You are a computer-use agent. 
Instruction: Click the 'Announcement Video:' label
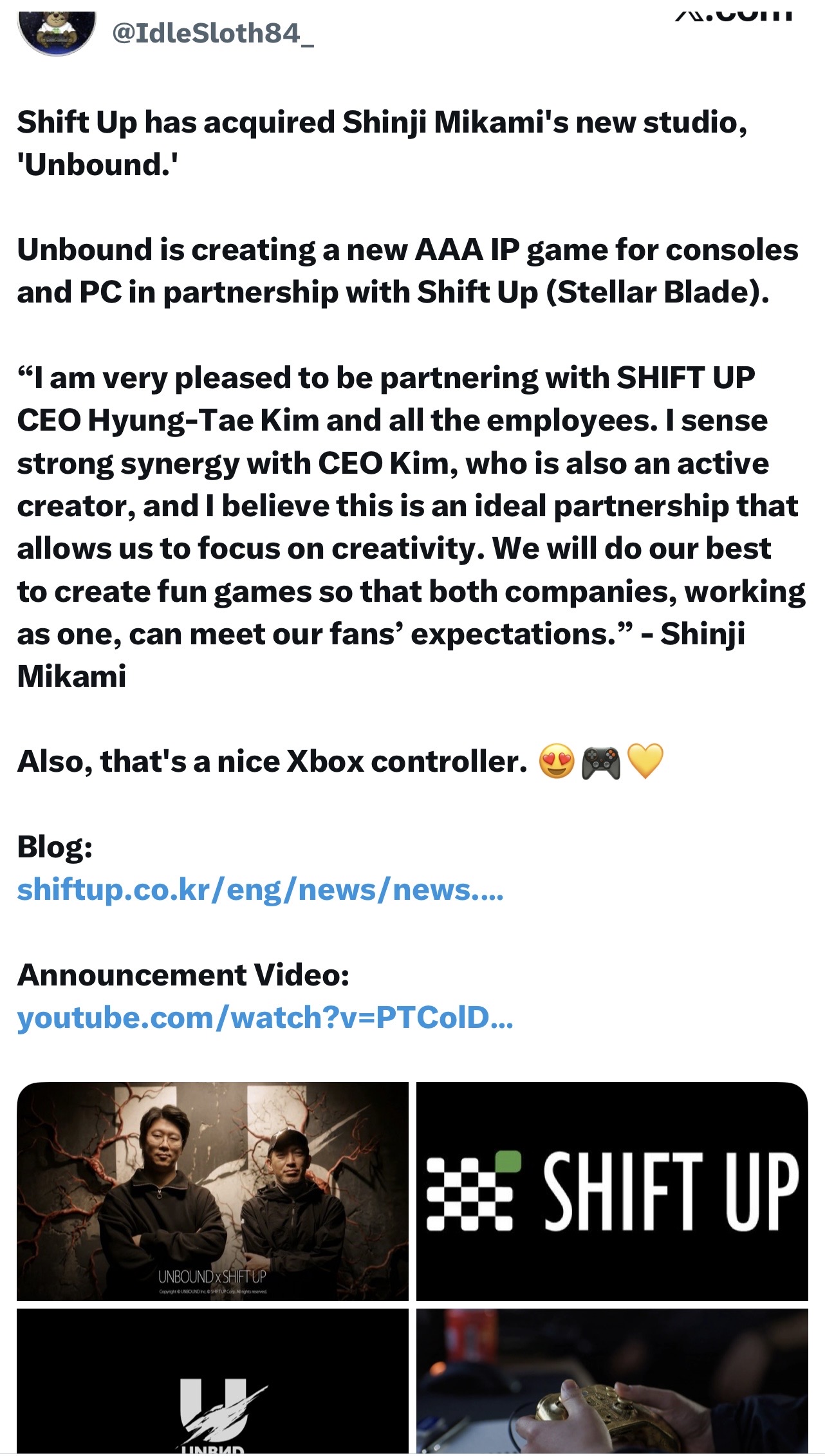coord(183,975)
